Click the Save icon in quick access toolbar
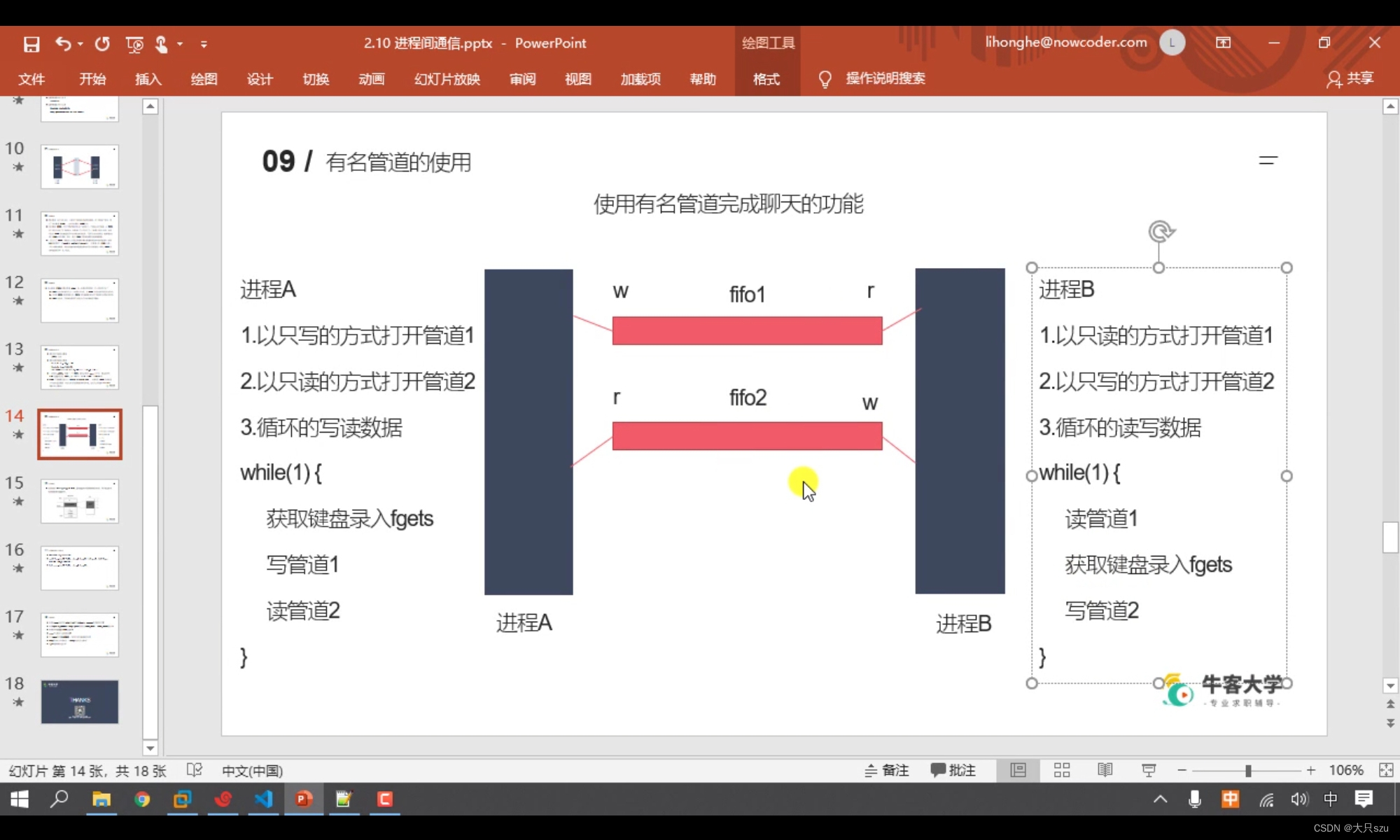The image size is (1400, 840). tap(31, 44)
